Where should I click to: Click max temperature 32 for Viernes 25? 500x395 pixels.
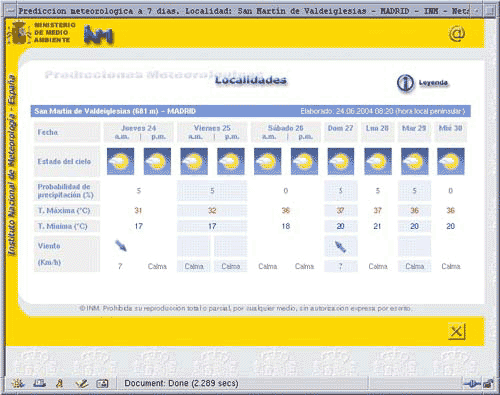[x=212, y=211]
